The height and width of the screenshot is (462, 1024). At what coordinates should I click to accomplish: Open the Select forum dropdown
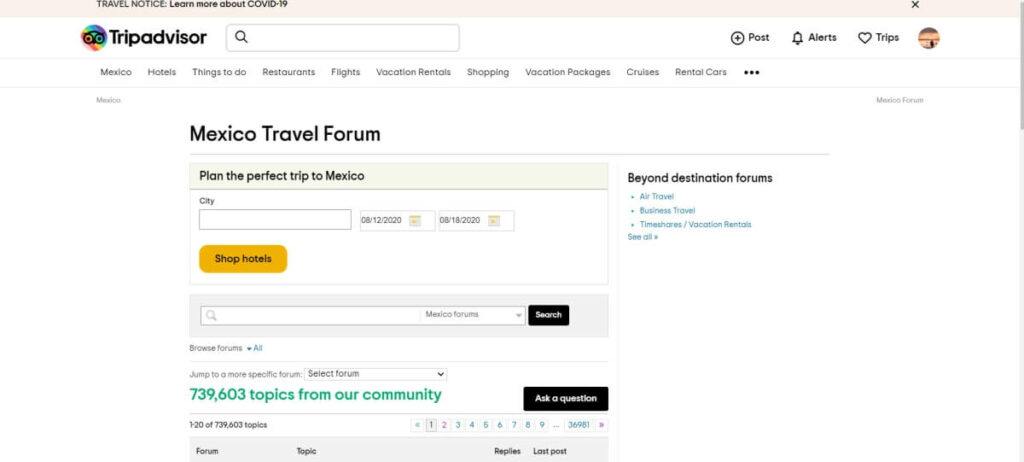coord(376,374)
